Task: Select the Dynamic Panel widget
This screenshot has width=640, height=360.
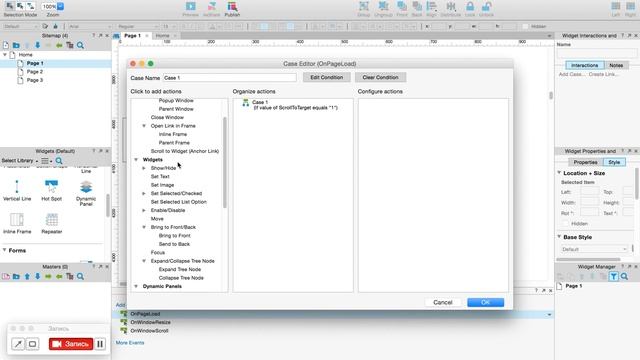Action: point(86,193)
